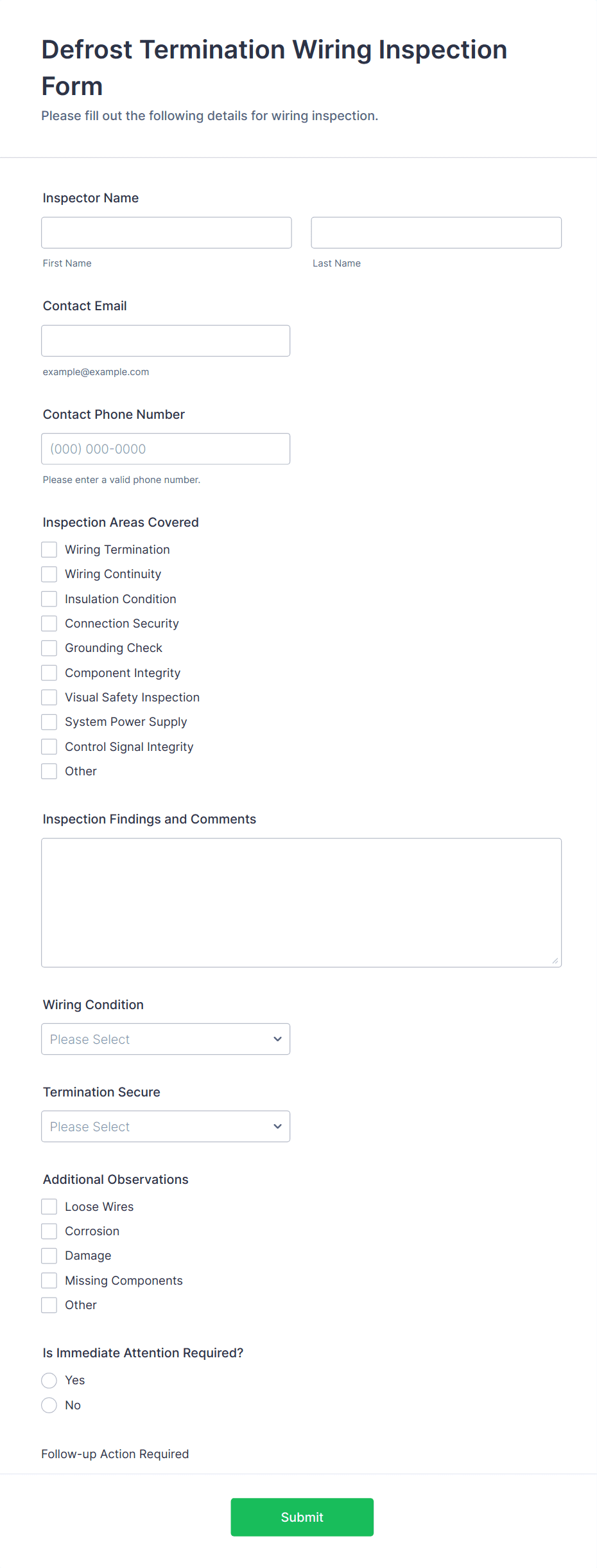Click the Last Name input field

(436, 233)
